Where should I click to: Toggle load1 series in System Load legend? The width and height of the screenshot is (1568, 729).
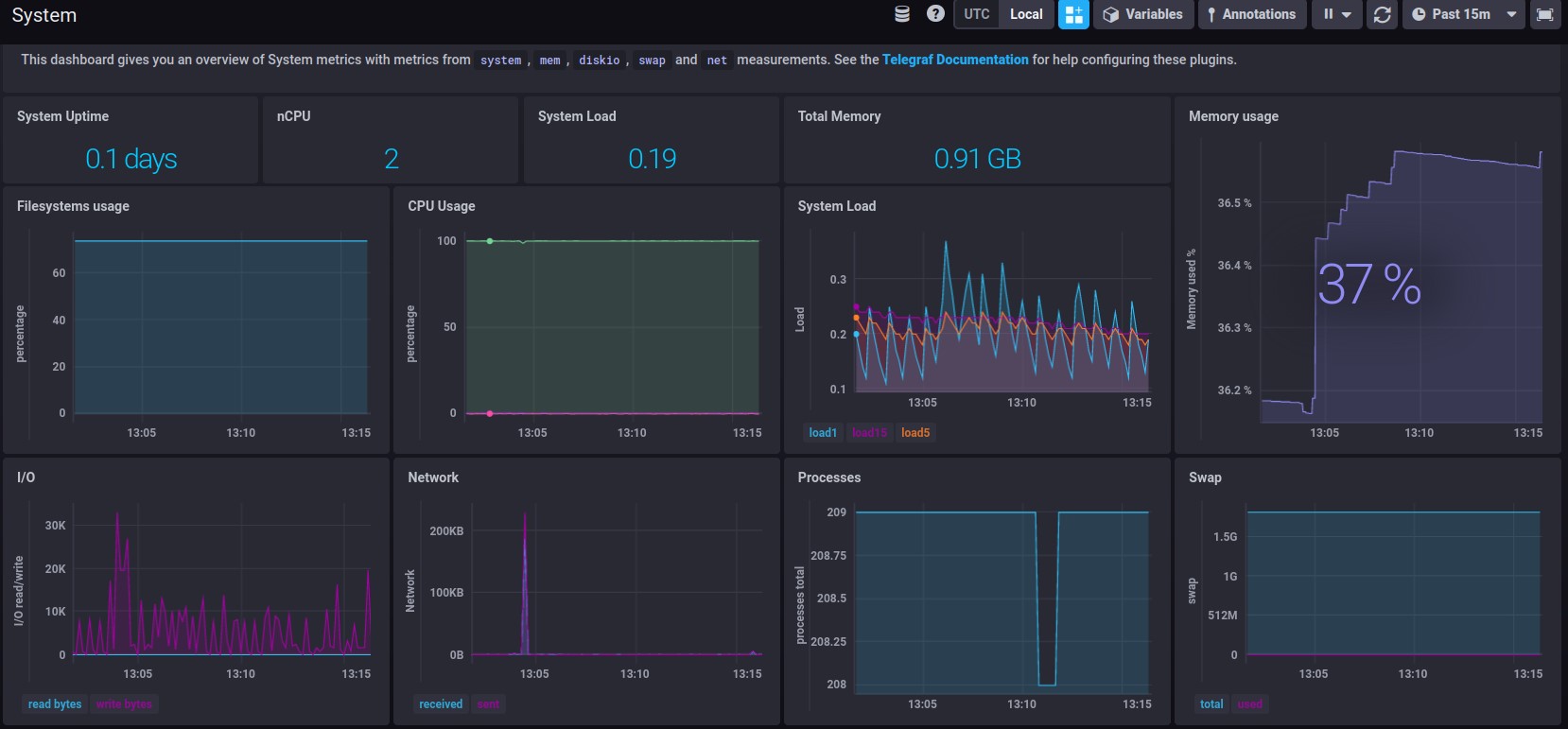click(822, 433)
